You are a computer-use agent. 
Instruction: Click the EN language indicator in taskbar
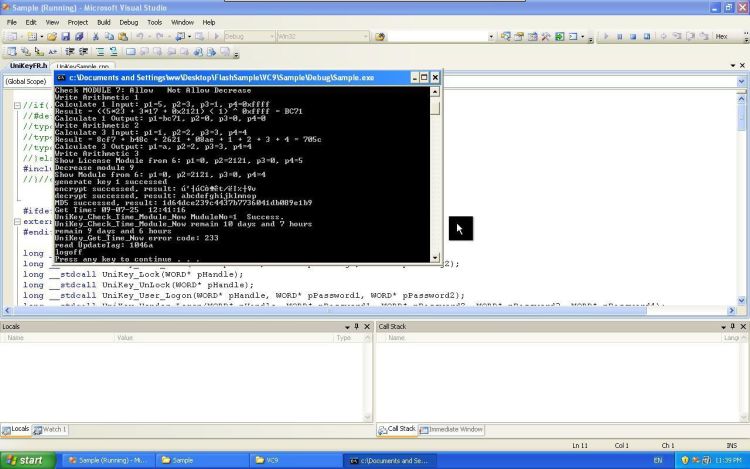coord(658,460)
